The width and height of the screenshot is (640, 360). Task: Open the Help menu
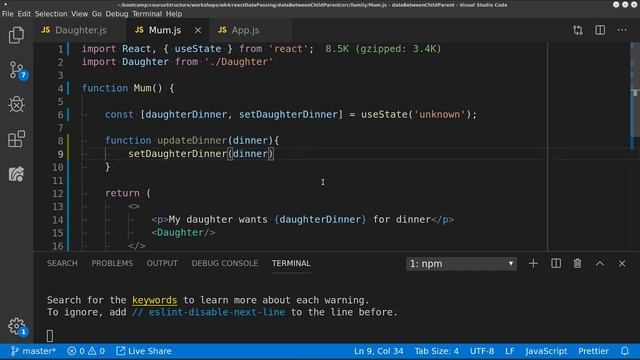174,14
